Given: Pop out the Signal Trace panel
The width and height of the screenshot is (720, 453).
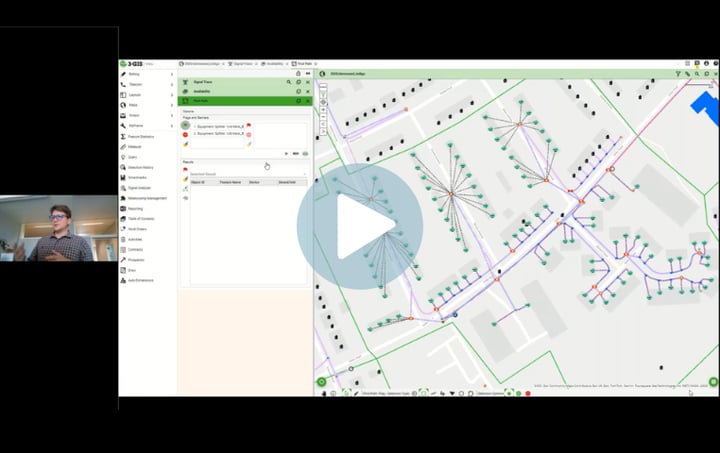Looking at the screenshot, I should (x=298, y=82).
